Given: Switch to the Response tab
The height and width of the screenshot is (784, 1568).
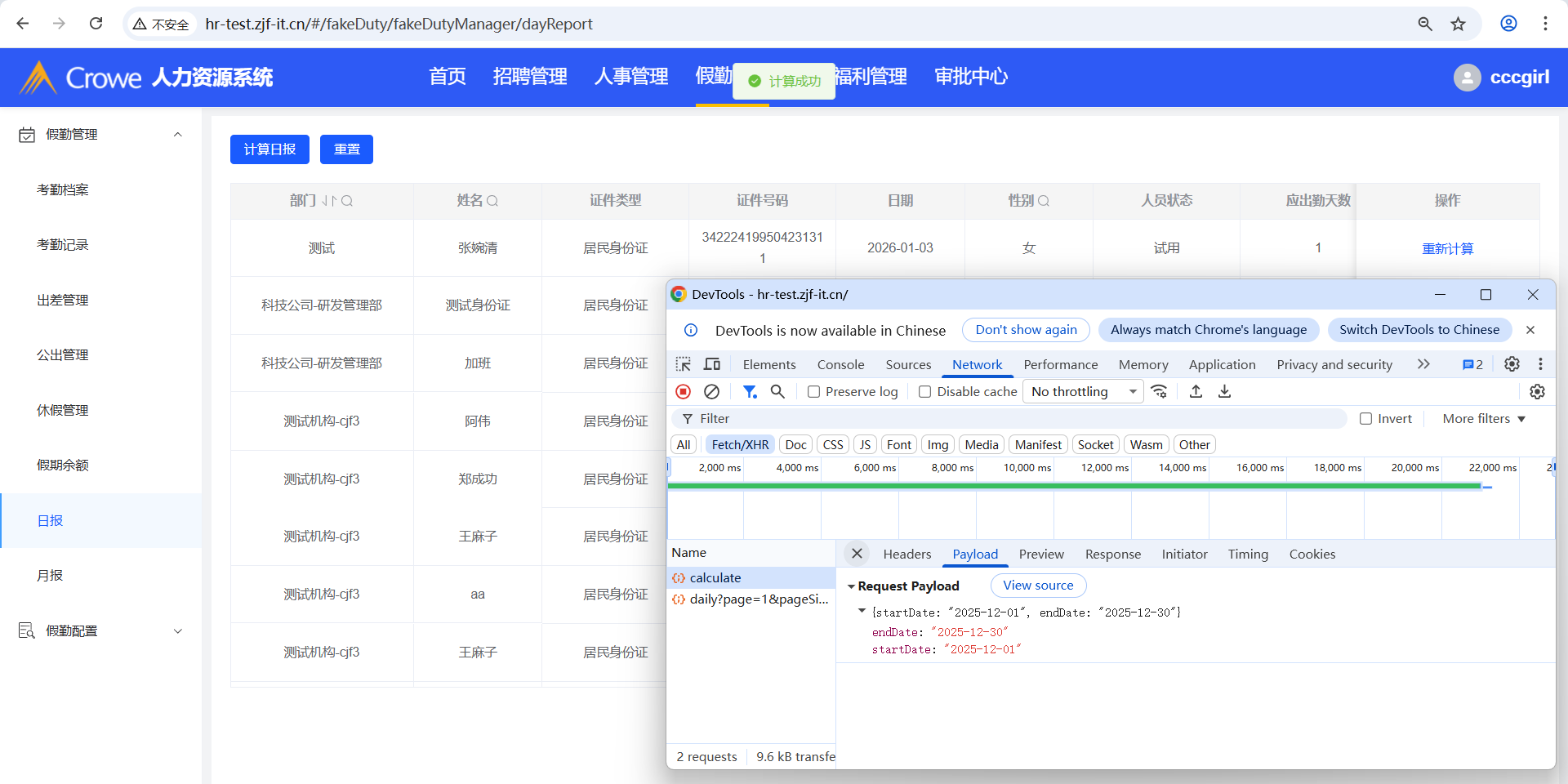Looking at the screenshot, I should pos(1112,555).
